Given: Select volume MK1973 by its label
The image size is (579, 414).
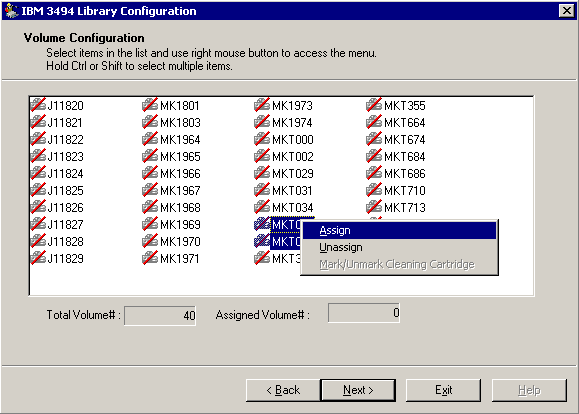Looking at the screenshot, I should point(292,106).
